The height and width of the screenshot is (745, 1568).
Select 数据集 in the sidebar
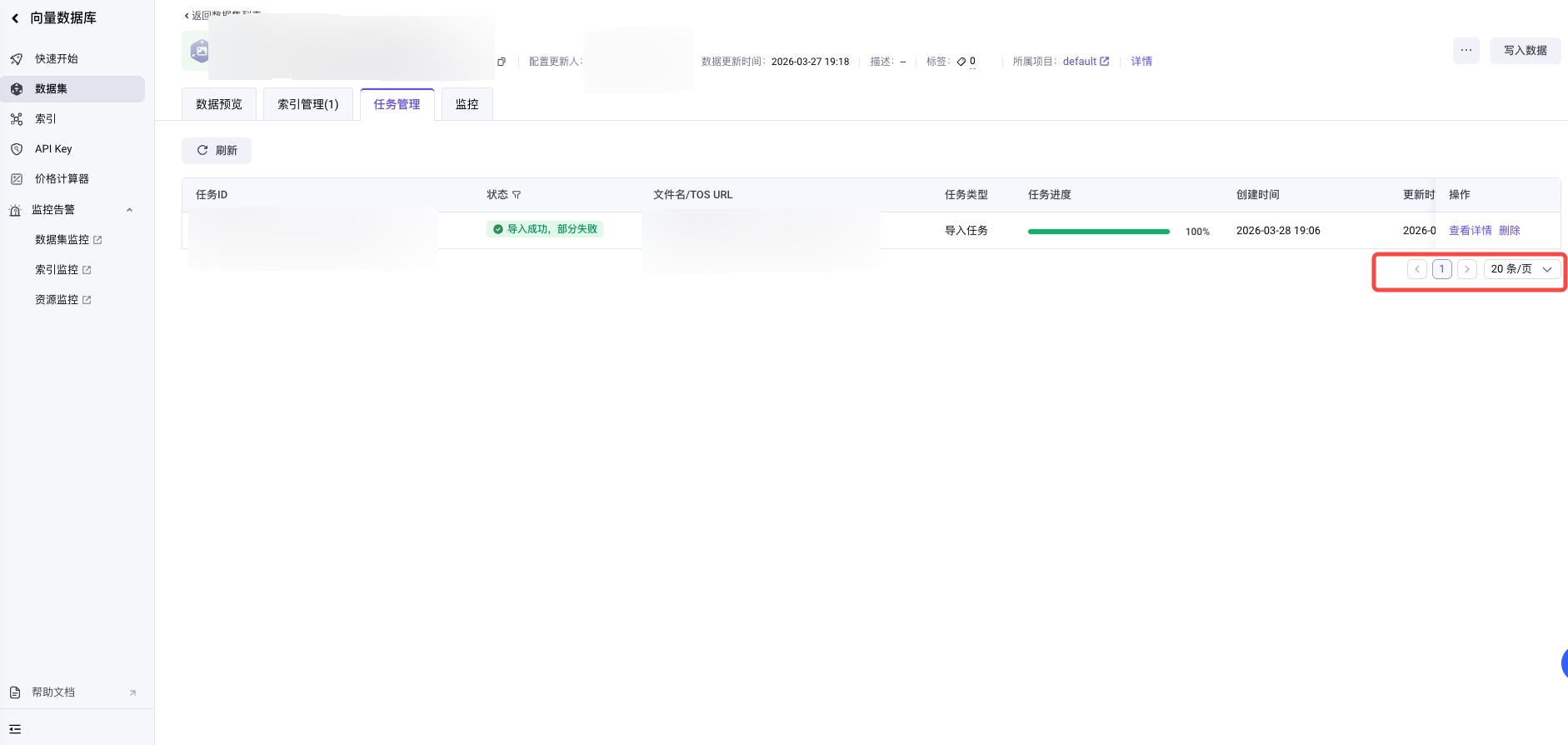click(x=72, y=88)
